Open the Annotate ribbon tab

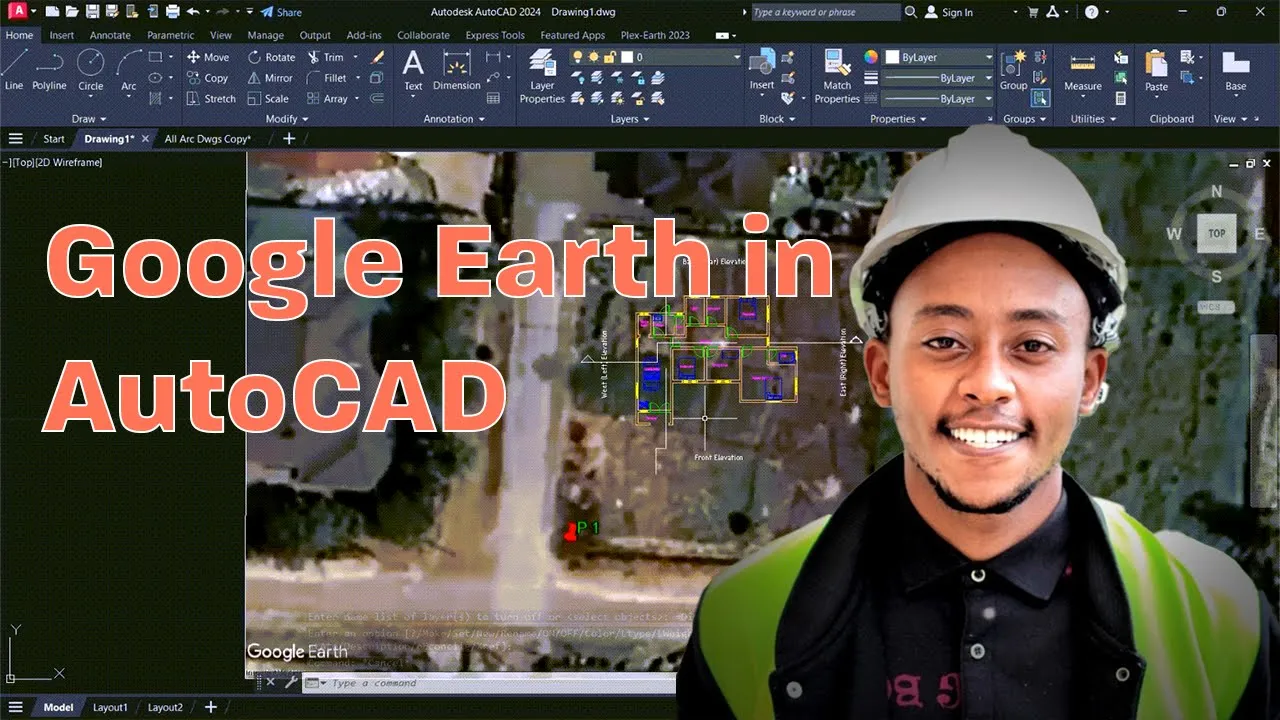click(x=110, y=35)
